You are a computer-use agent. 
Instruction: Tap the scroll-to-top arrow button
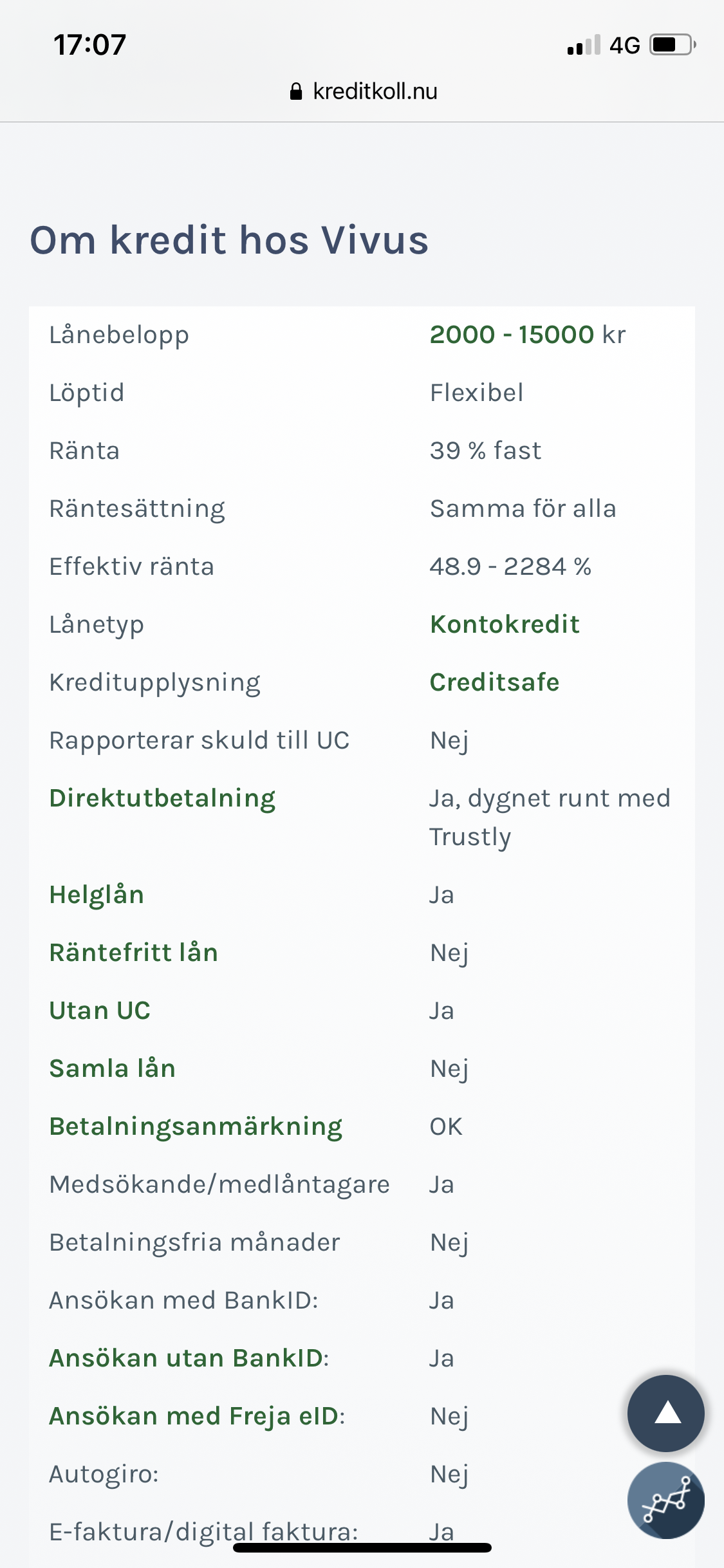(666, 1413)
